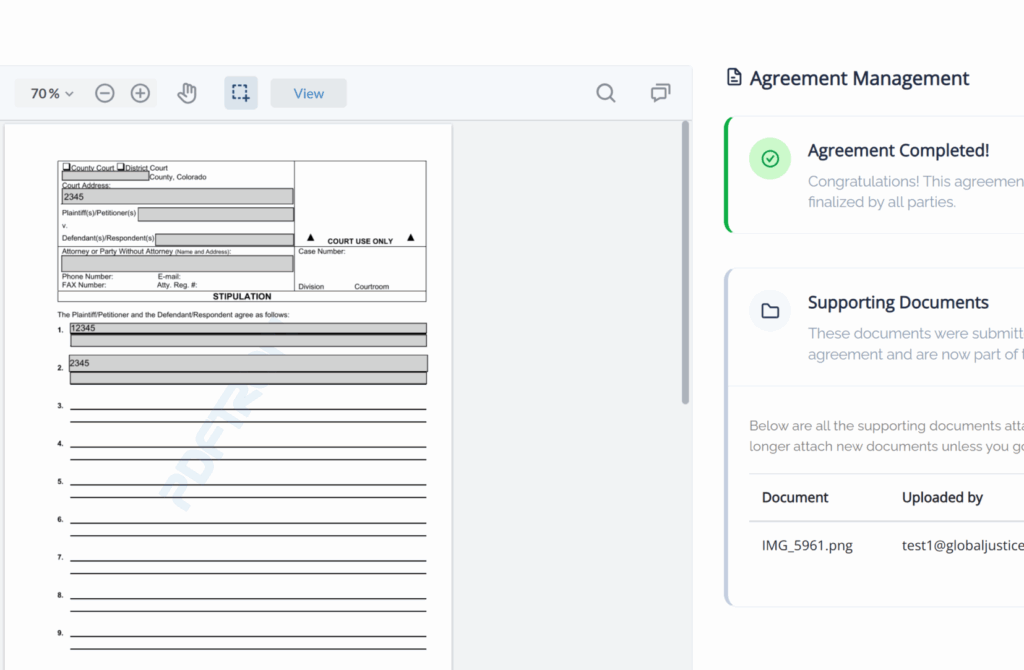Open the 70% zoom level dropdown

click(x=52, y=93)
